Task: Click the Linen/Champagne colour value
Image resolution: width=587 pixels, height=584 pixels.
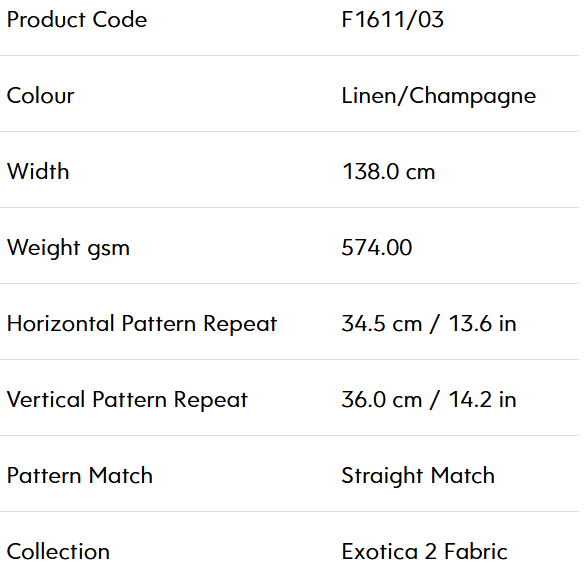Action: [x=438, y=97]
